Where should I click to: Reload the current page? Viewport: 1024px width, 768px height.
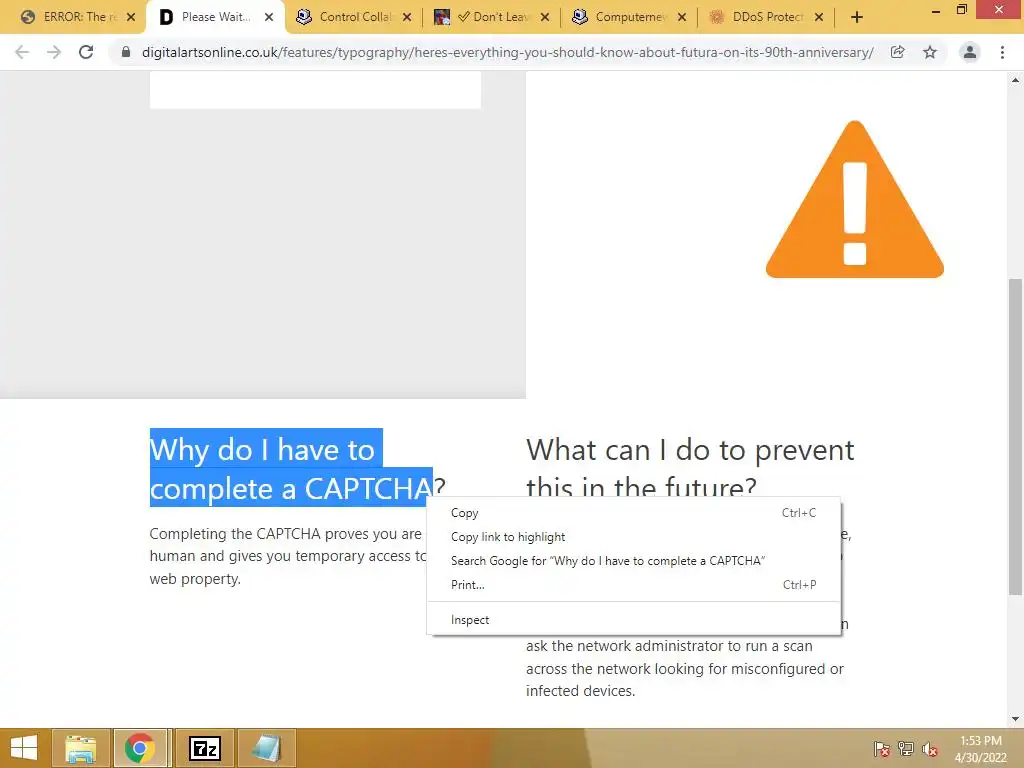[x=86, y=52]
